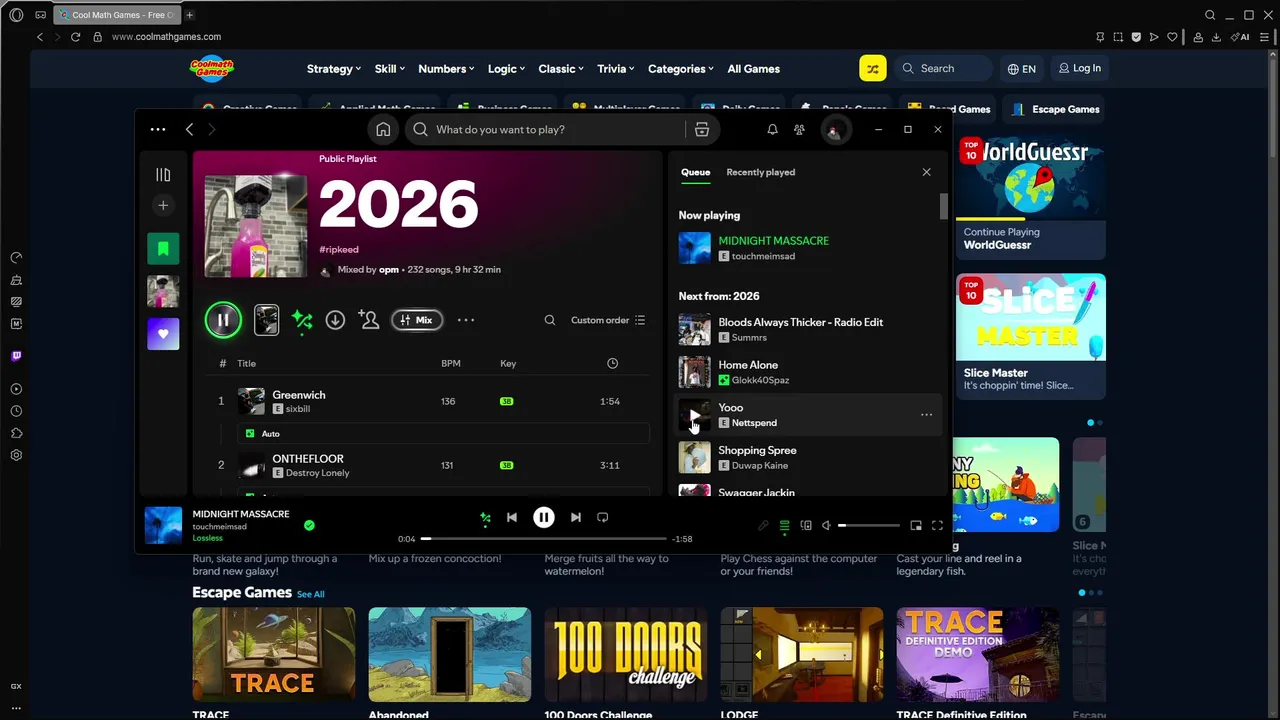The height and width of the screenshot is (720, 1280).
Task: Click yellow random game button
Action: [872, 68]
